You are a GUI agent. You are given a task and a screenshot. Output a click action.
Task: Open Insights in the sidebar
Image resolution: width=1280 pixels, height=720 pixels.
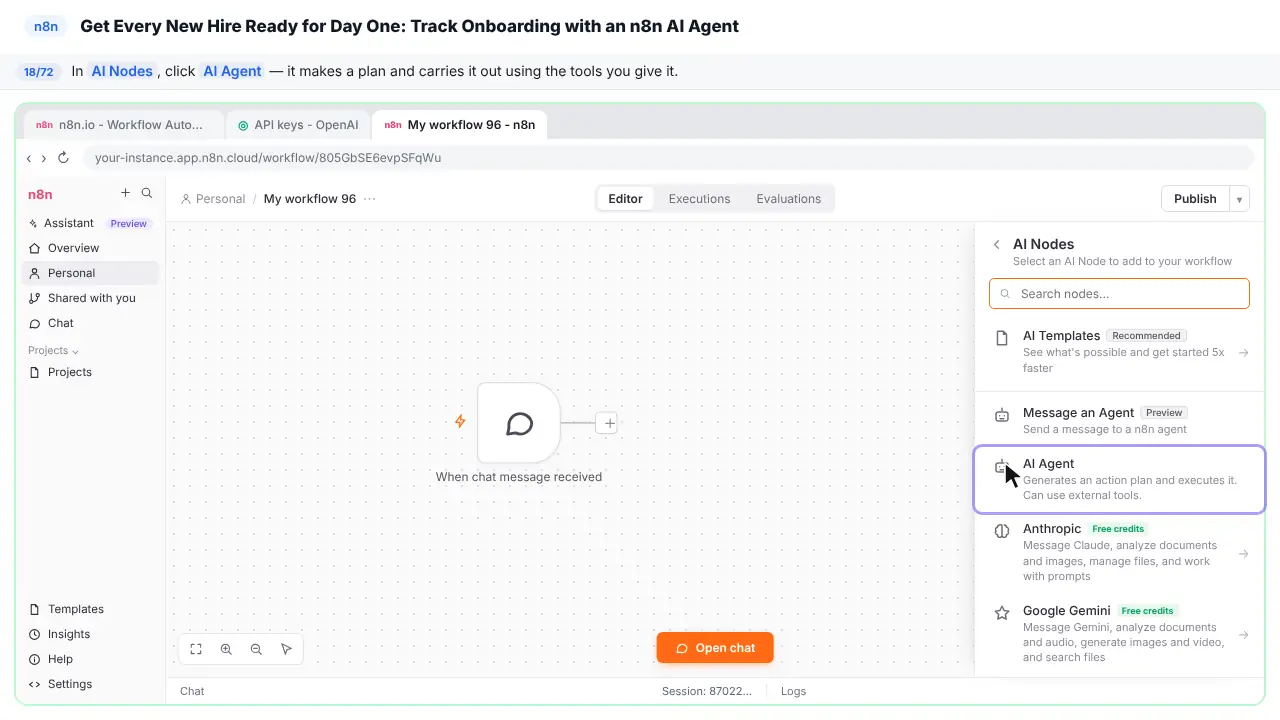click(x=90, y=634)
